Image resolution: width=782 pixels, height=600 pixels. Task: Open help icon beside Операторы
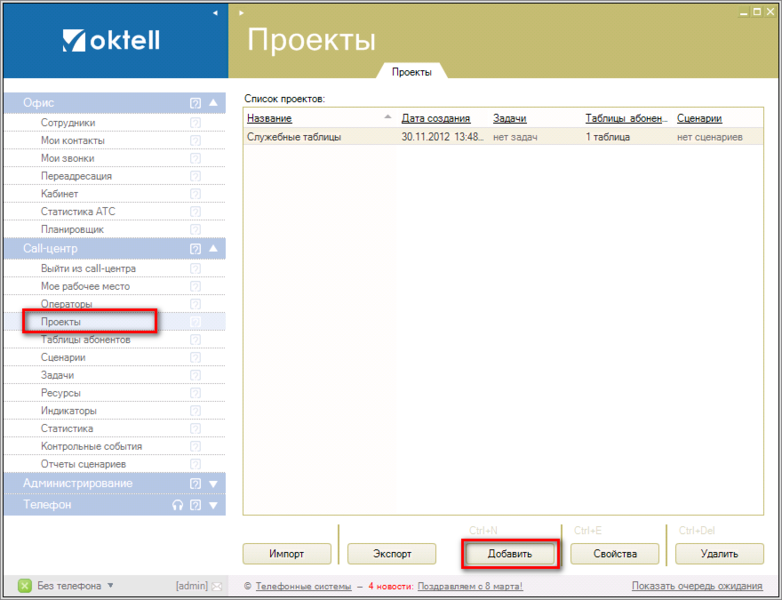[x=196, y=304]
